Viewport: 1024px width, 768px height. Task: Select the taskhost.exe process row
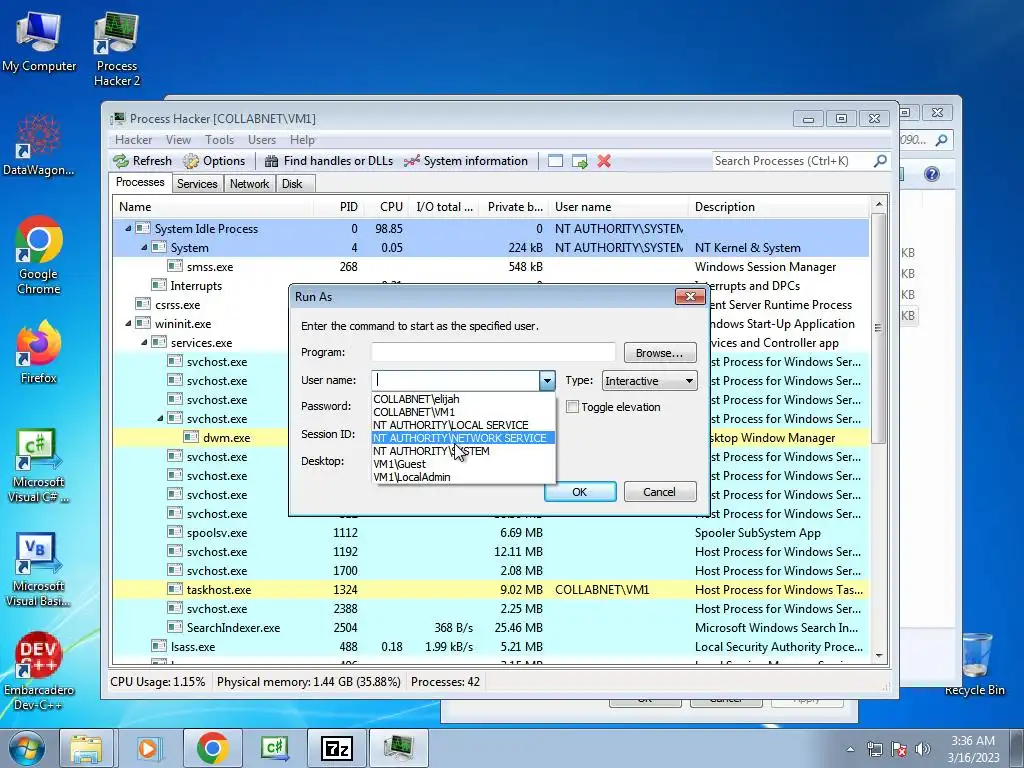[x=490, y=590]
